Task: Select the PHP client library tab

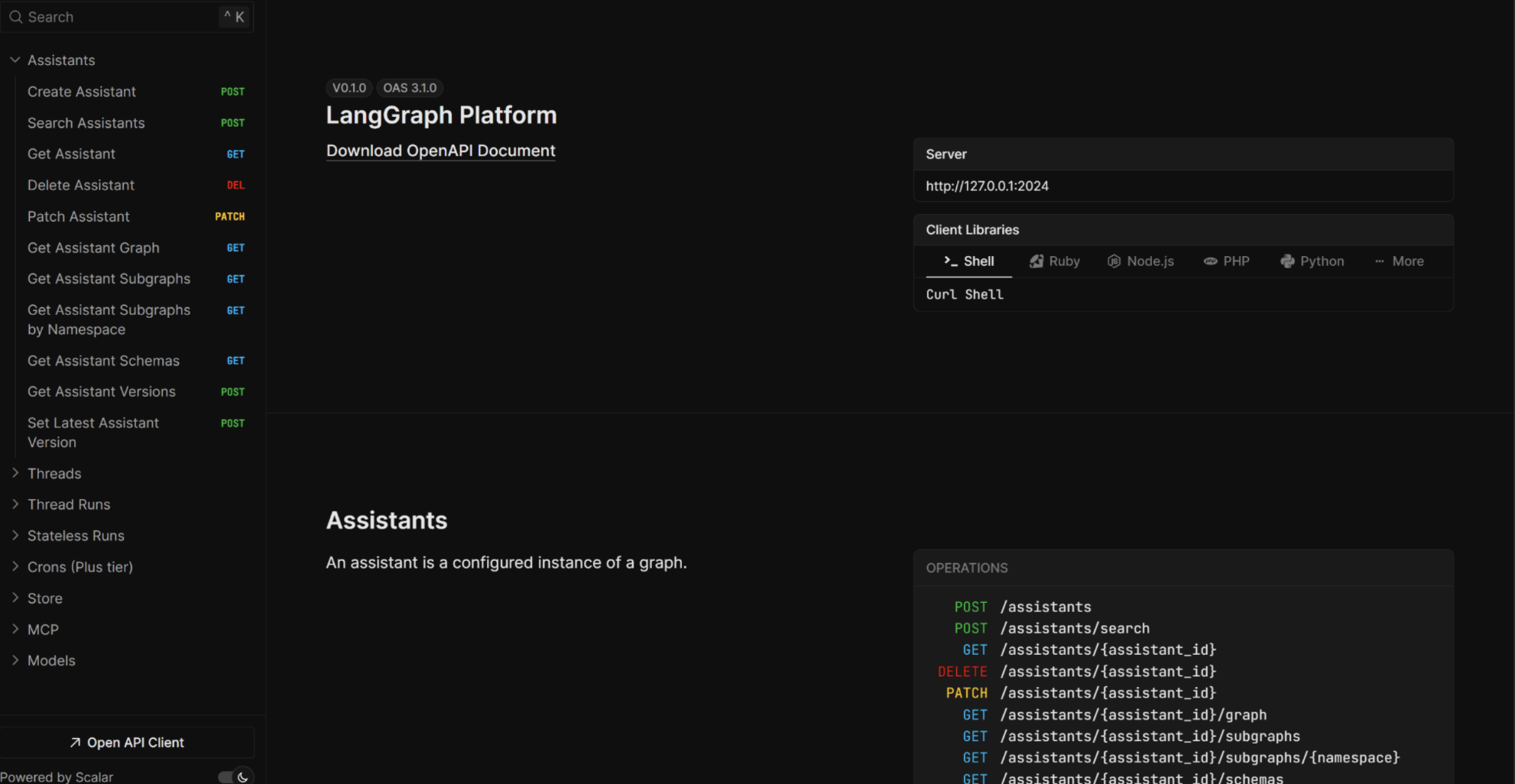Action: pos(1226,261)
